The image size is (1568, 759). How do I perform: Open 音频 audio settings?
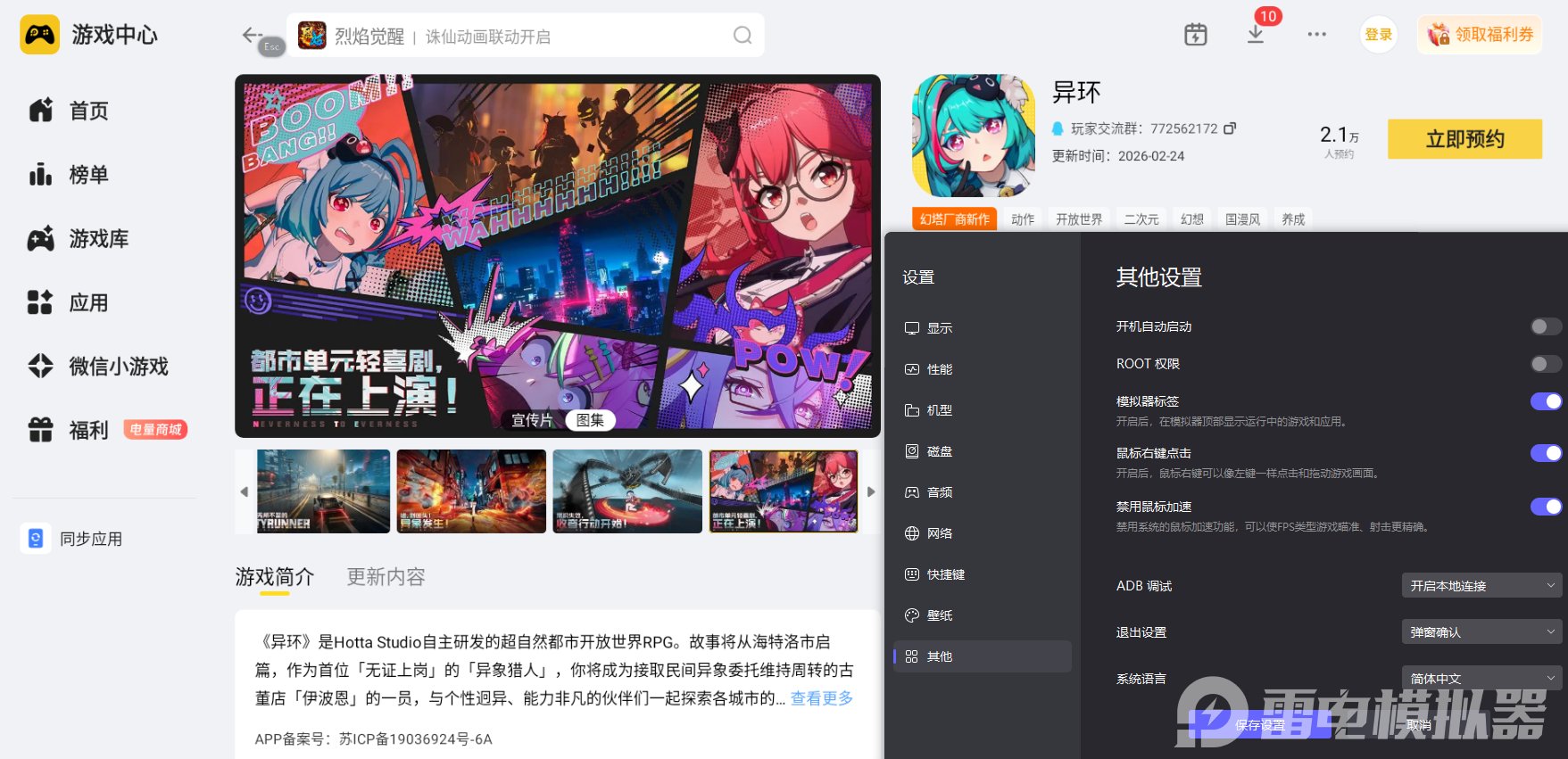tap(983, 492)
